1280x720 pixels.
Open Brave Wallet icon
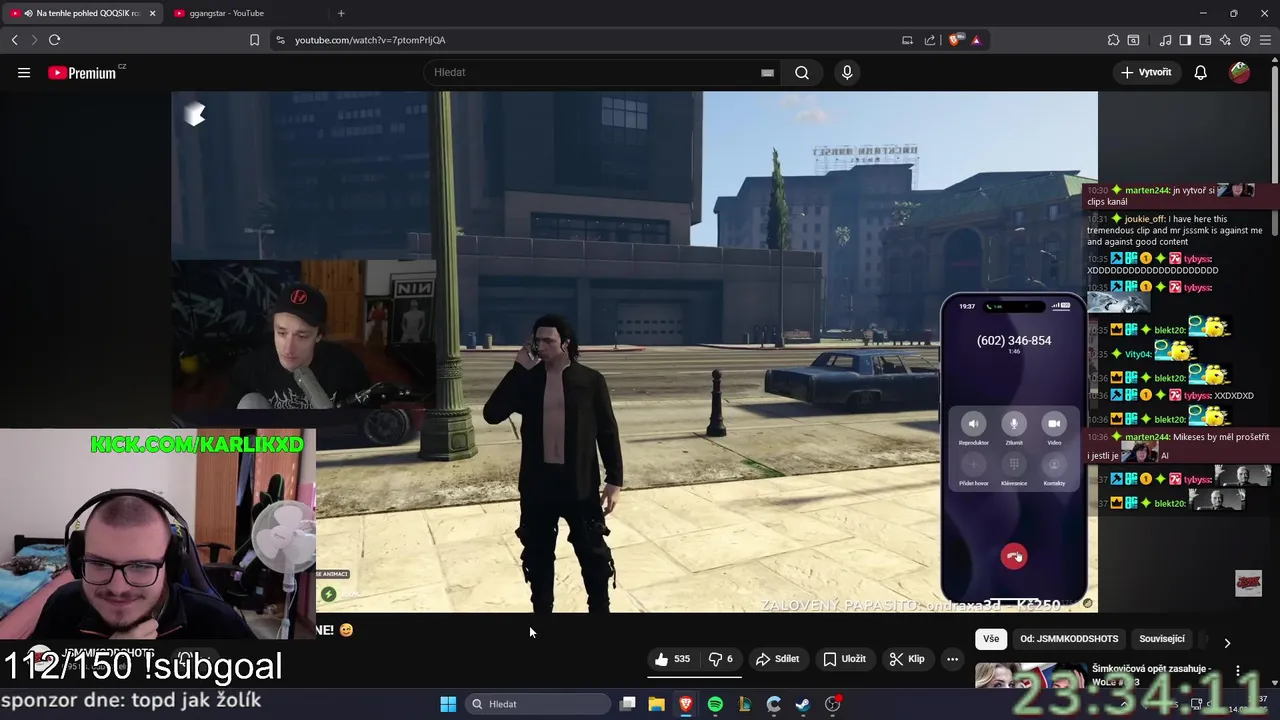tap(1205, 40)
